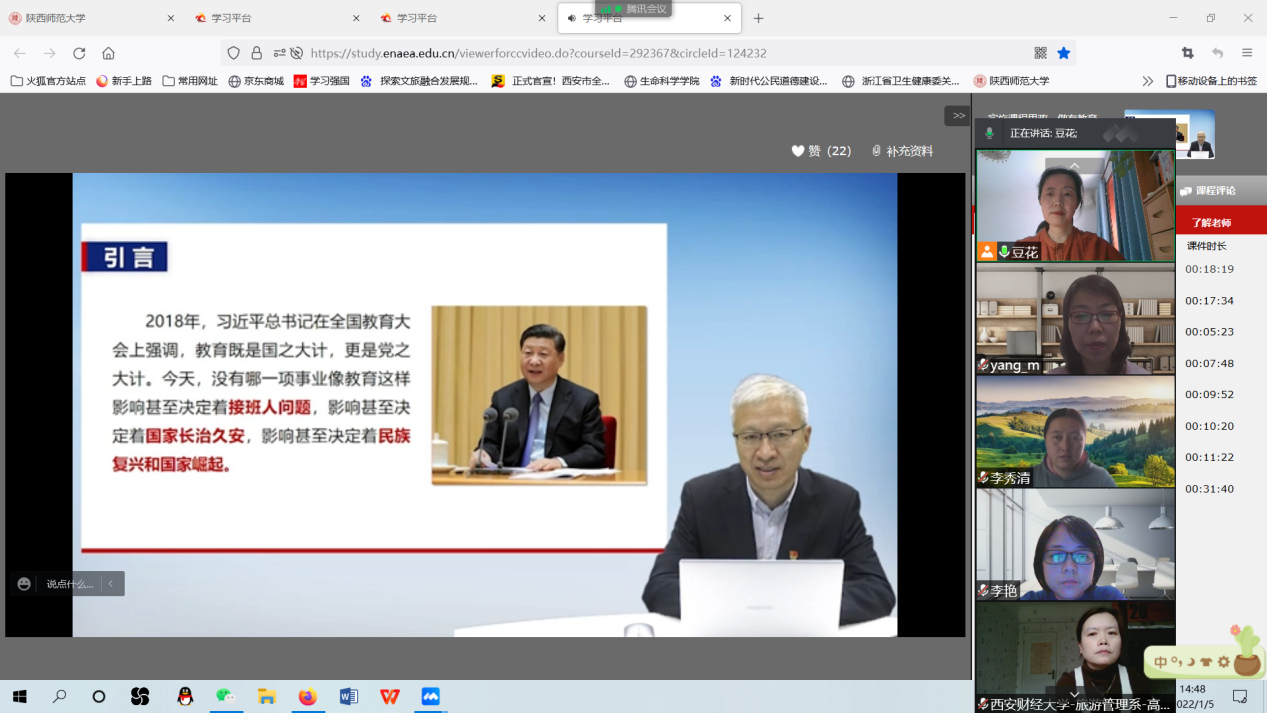Open File Explorer from the taskbar
Viewport: 1267px width, 713px height.
266,696
